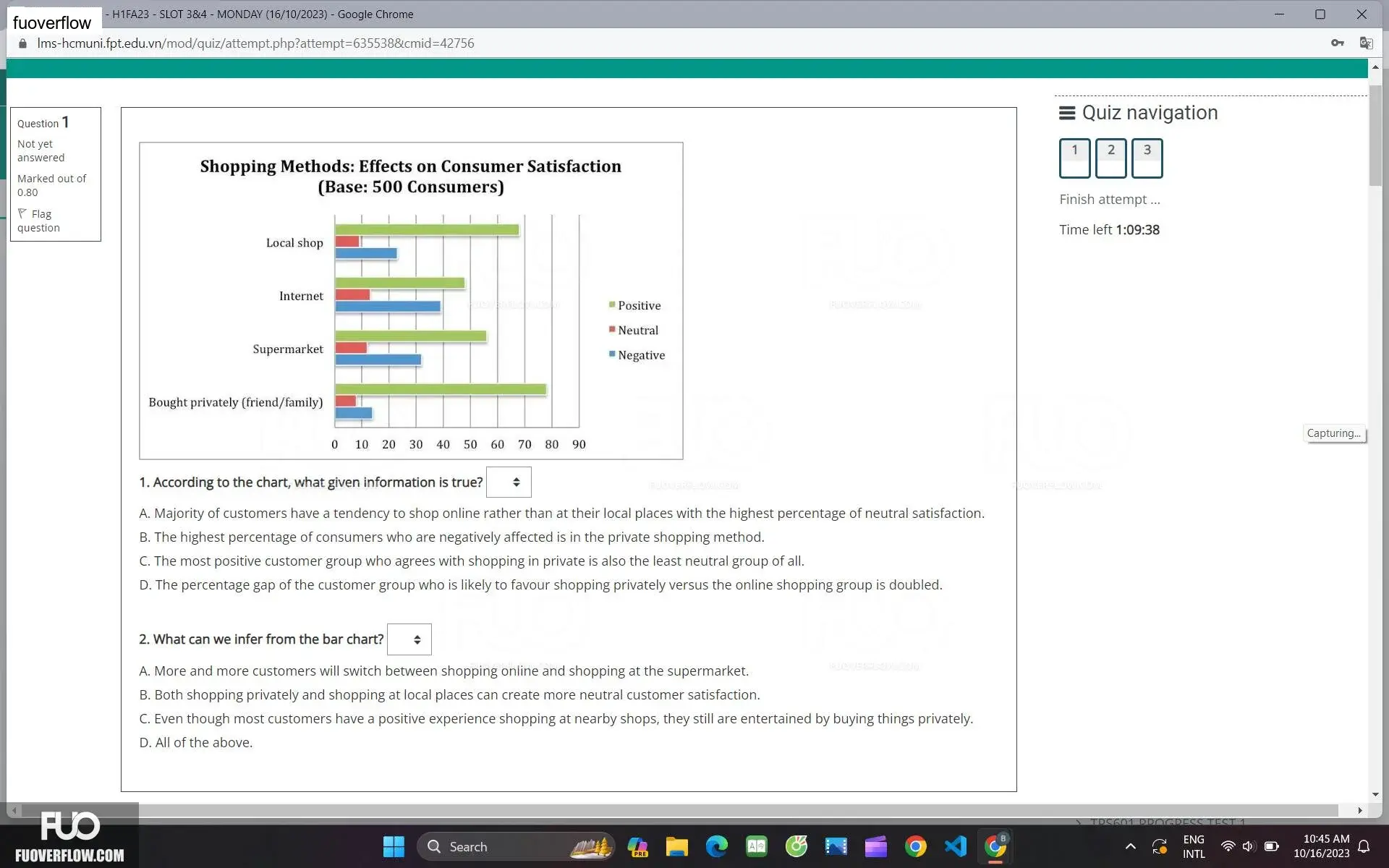Viewport: 1389px width, 868px height.
Task: Click 'Marked out of 0.80' text
Action: click(51, 185)
